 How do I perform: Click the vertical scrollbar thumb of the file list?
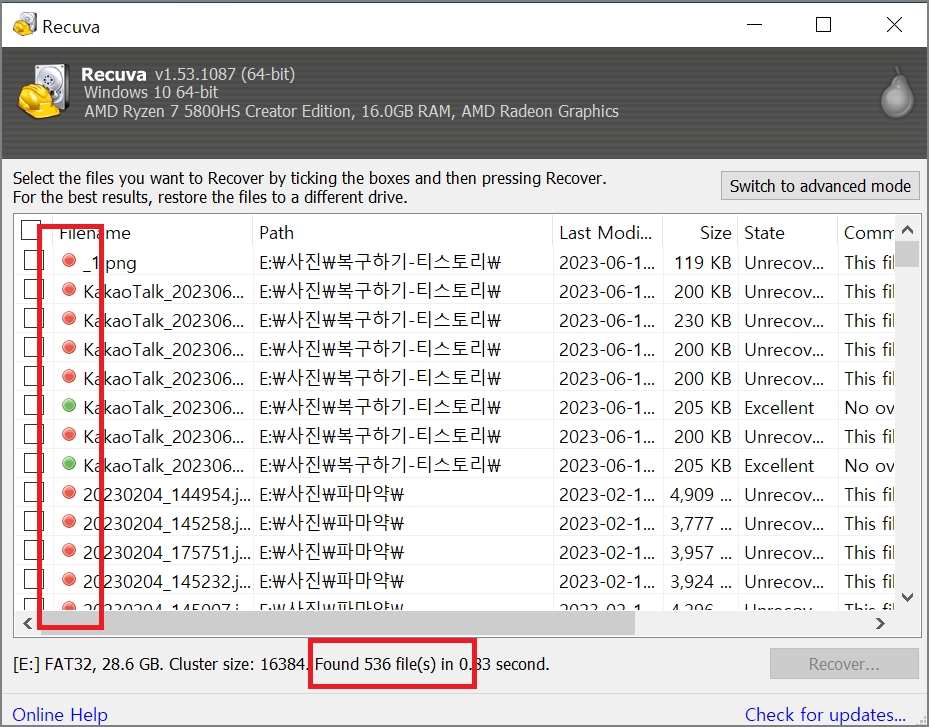(x=907, y=254)
